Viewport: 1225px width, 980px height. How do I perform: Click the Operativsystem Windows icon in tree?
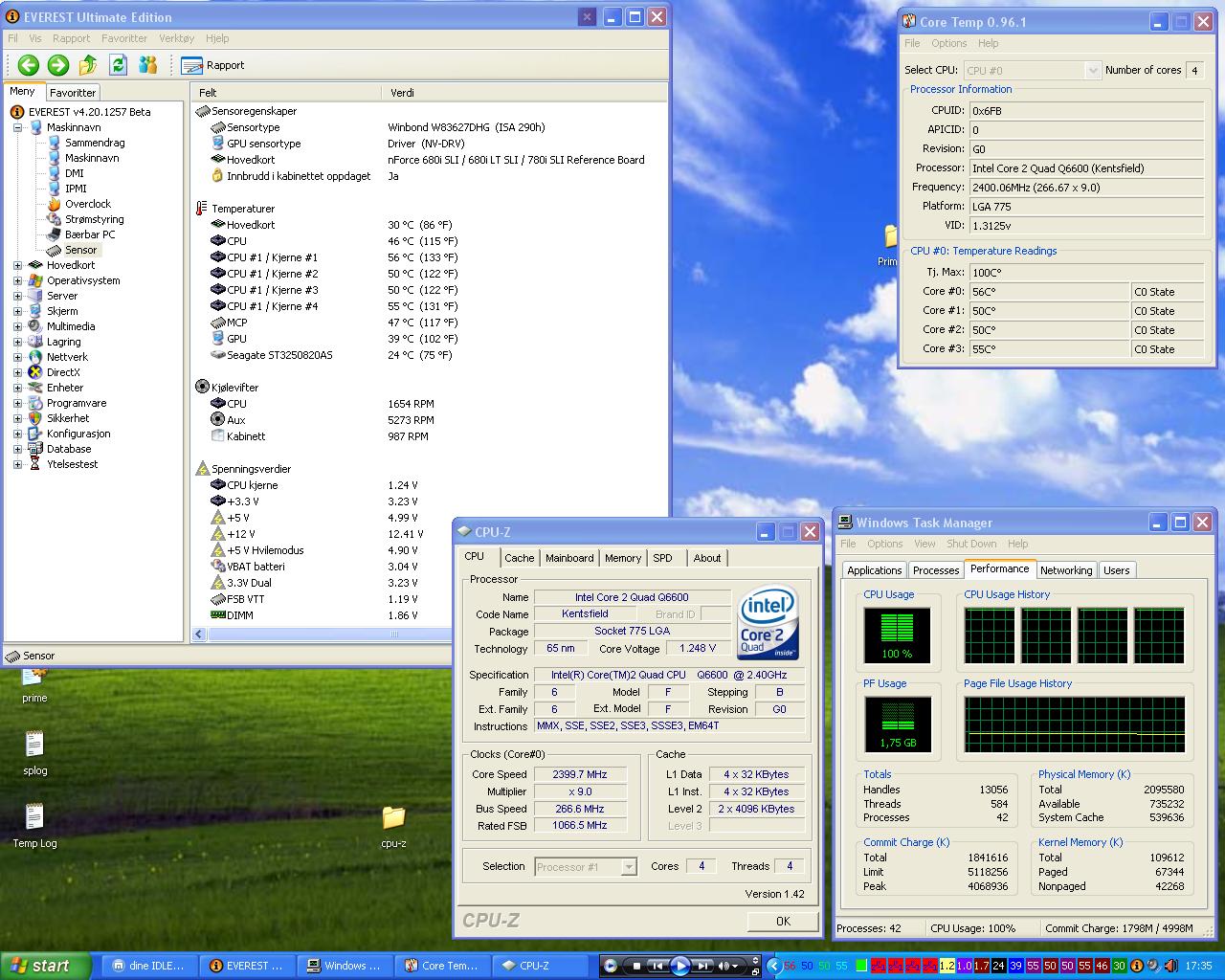(x=36, y=280)
